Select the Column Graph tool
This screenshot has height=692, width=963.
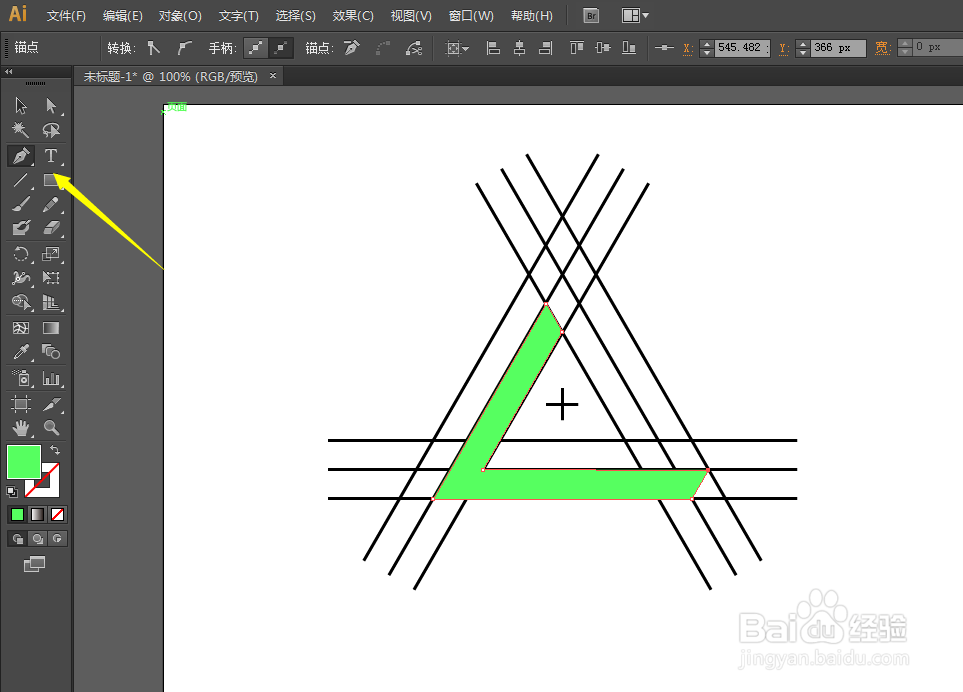point(51,378)
